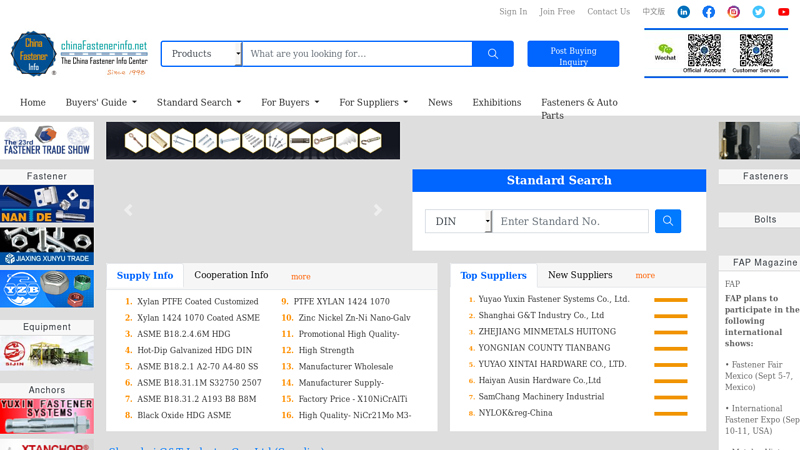Viewport: 800px width, 450px height.
Task: Open Haiyan Ausin Hardware Co. supplier
Action: [539, 380]
